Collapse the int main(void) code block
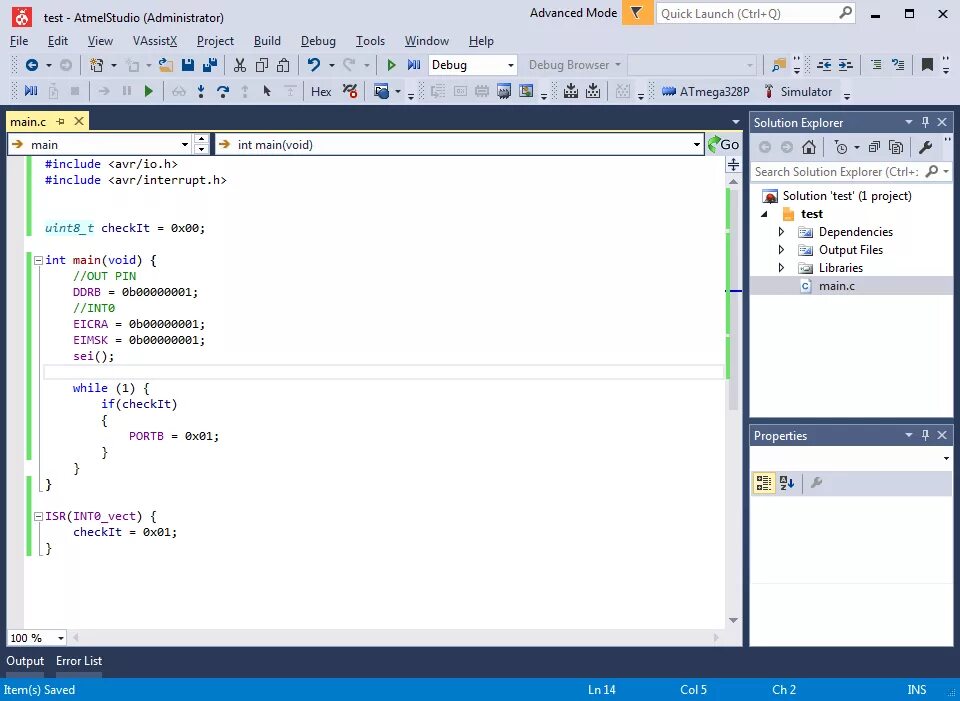 click(x=38, y=260)
